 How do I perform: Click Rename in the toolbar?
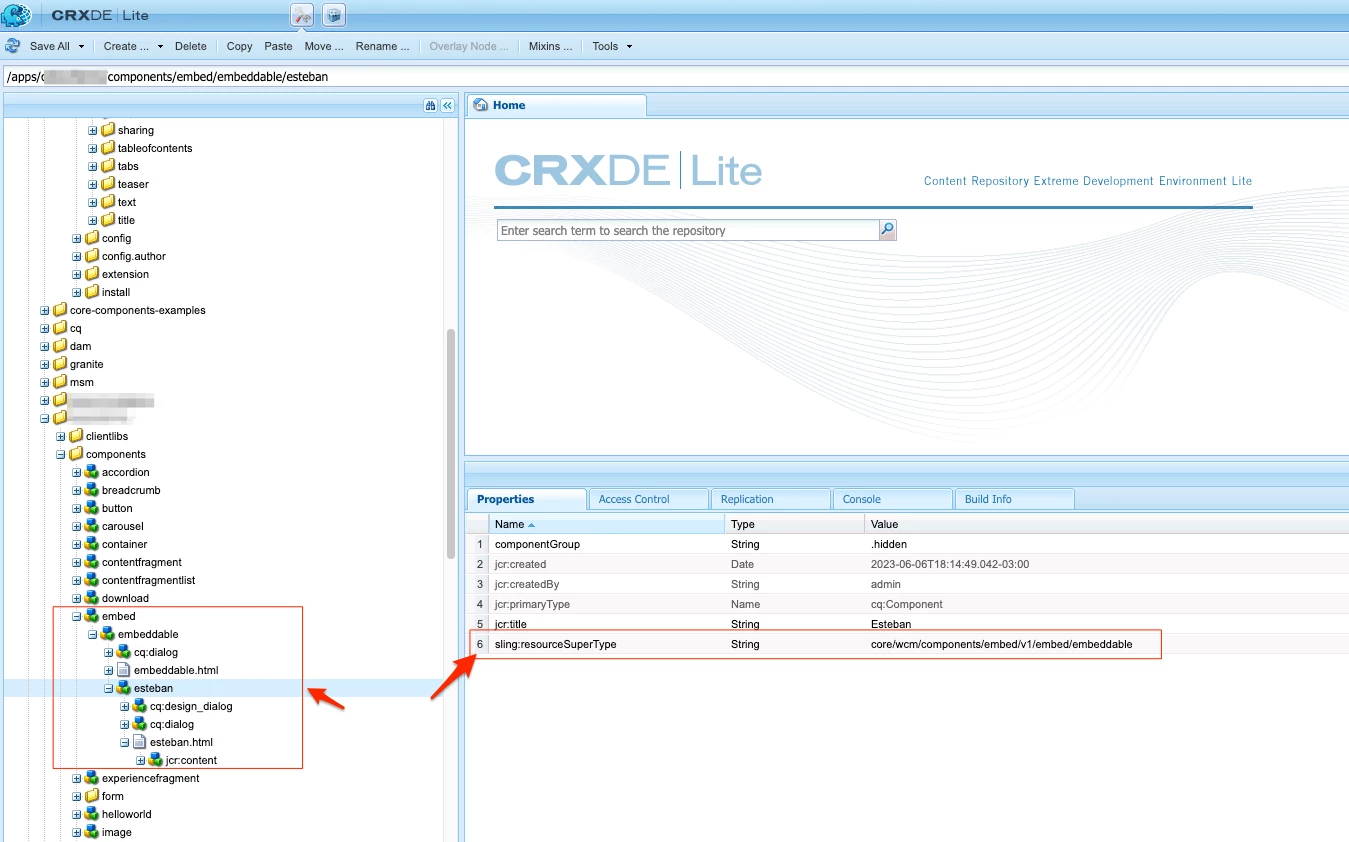pyautogui.click(x=383, y=46)
